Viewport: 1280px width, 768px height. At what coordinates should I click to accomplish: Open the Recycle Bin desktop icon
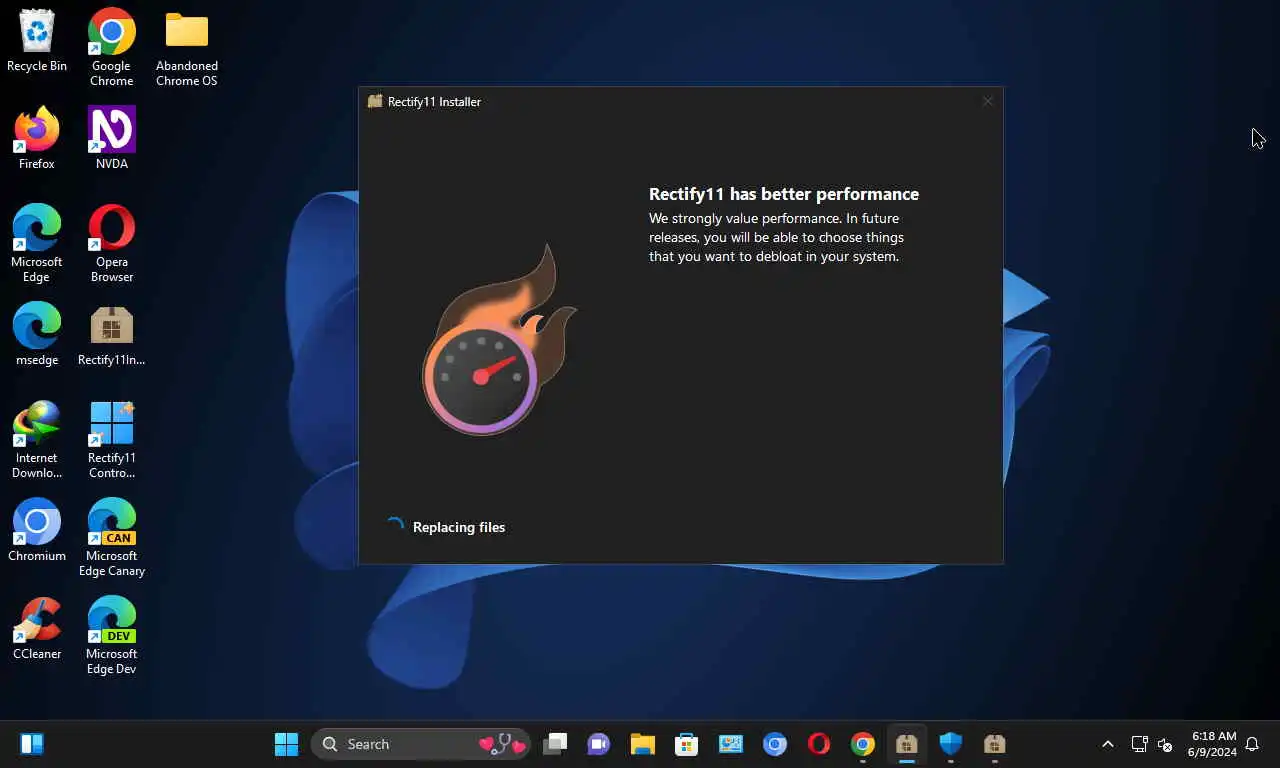click(37, 42)
